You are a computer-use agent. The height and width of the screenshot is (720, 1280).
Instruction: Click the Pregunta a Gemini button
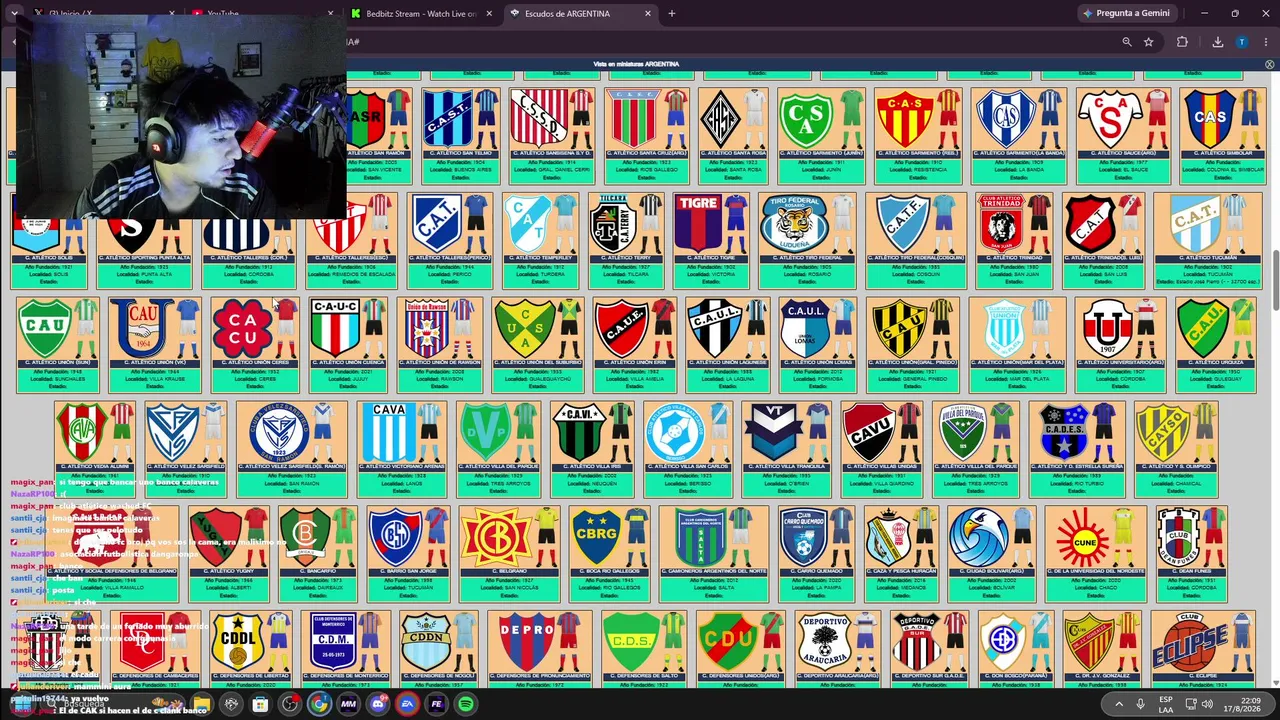(1127, 14)
